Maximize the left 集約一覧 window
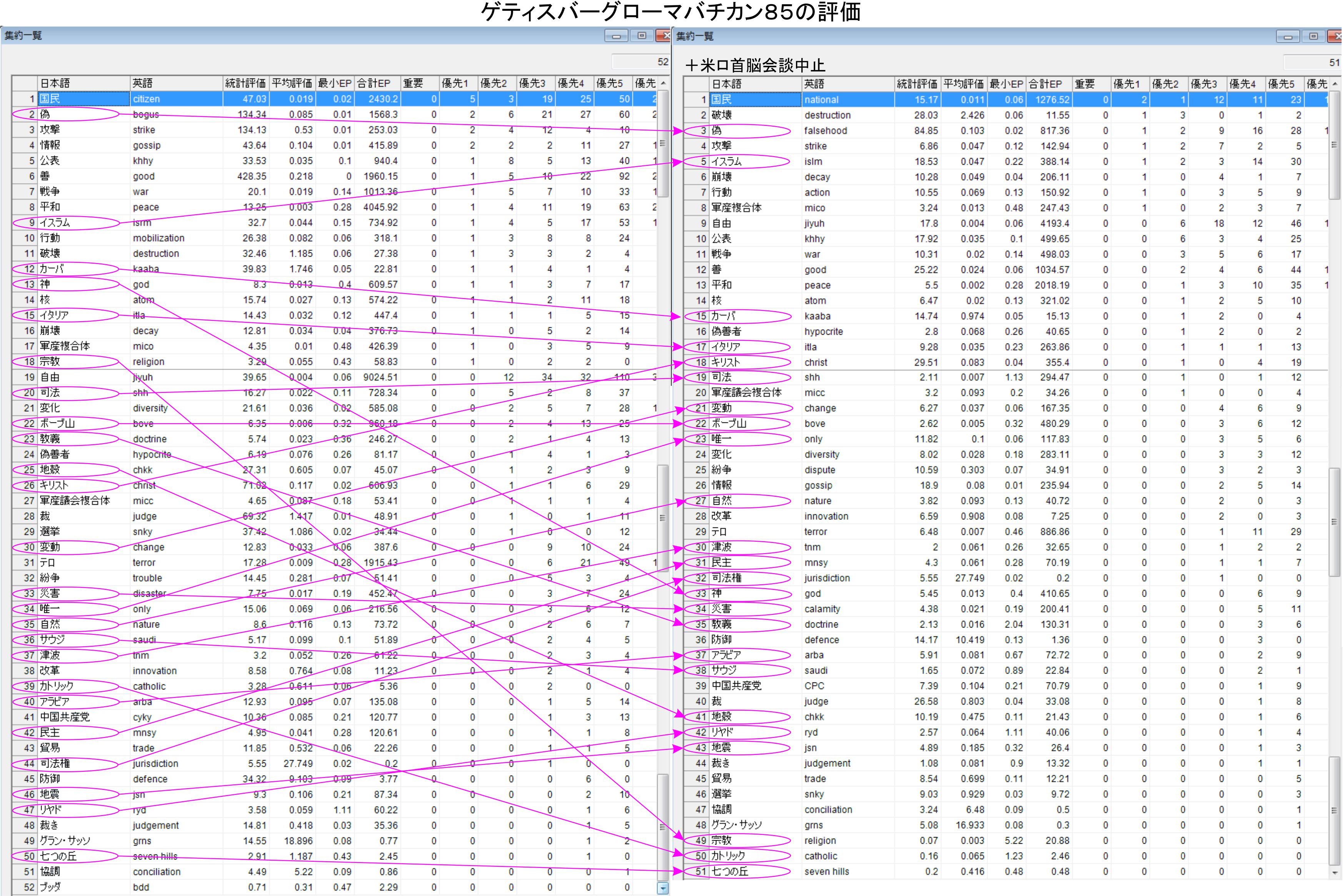Viewport: 1343px width, 896px height. 642,36
